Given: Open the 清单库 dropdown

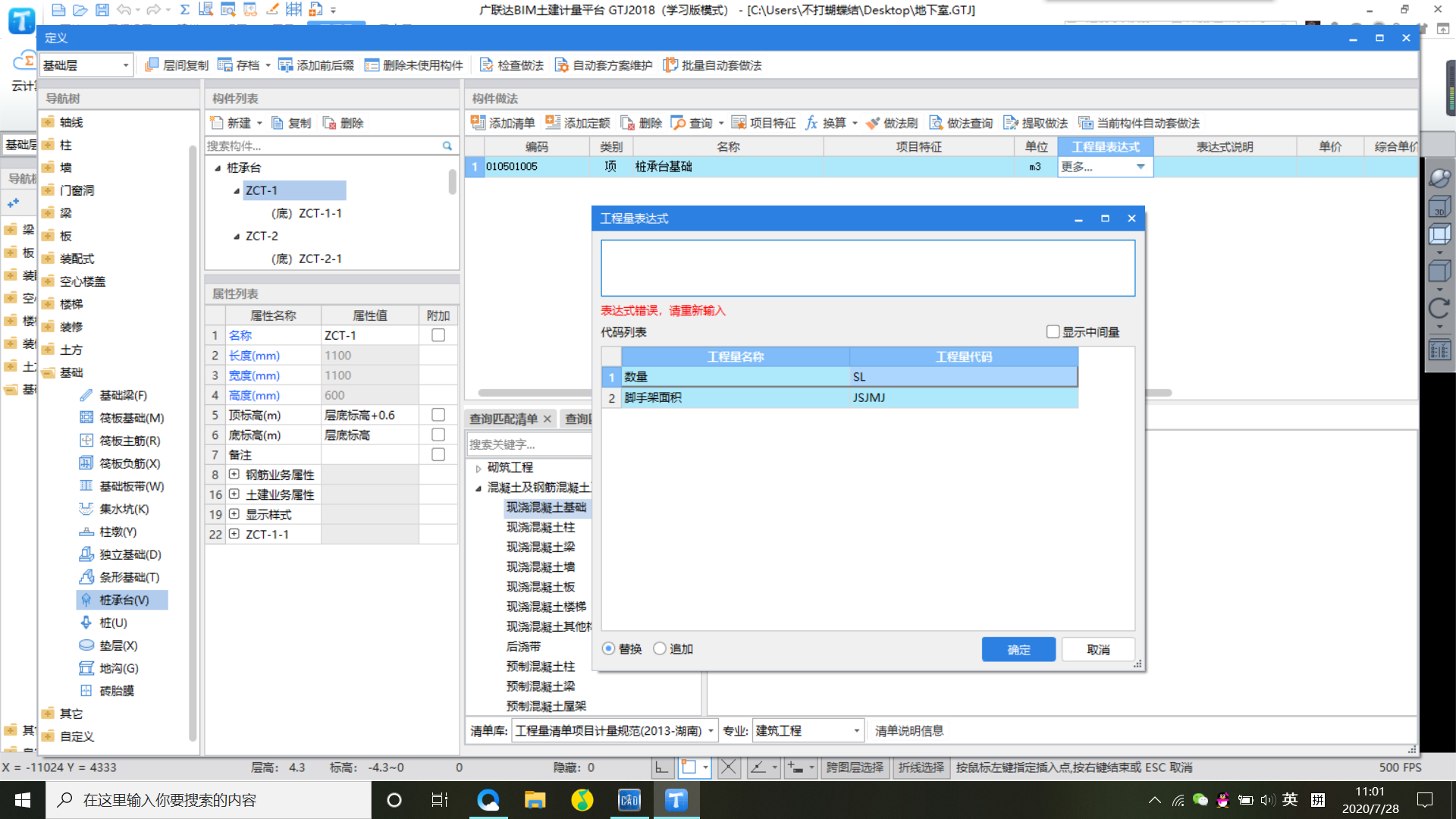Looking at the screenshot, I should coord(711,731).
